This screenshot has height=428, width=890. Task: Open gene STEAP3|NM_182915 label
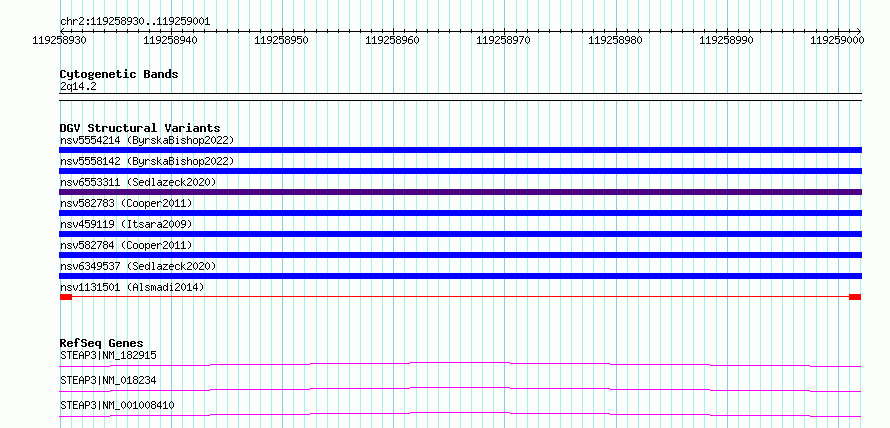(108, 355)
